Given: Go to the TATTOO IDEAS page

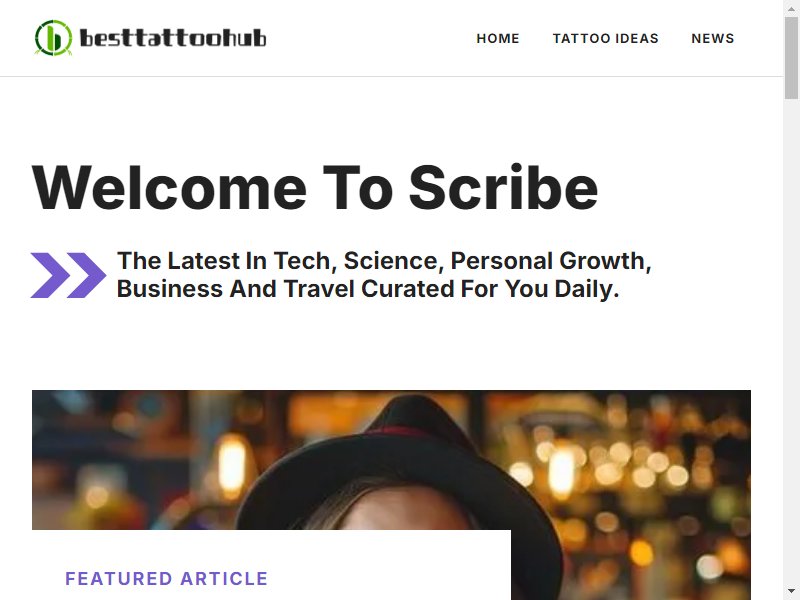Looking at the screenshot, I should [x=606, y=38].
